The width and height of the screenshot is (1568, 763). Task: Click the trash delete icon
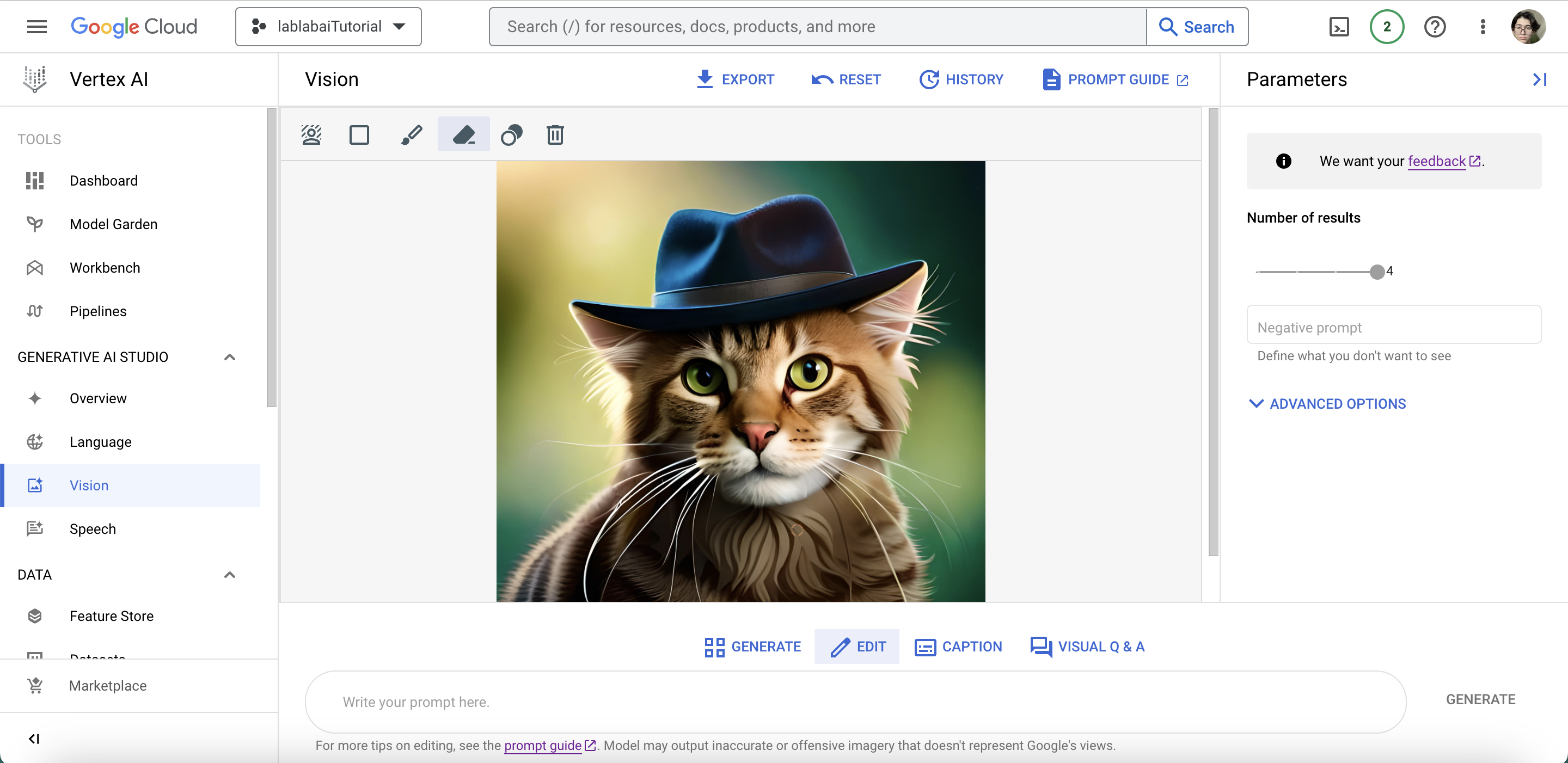[555, 134]
